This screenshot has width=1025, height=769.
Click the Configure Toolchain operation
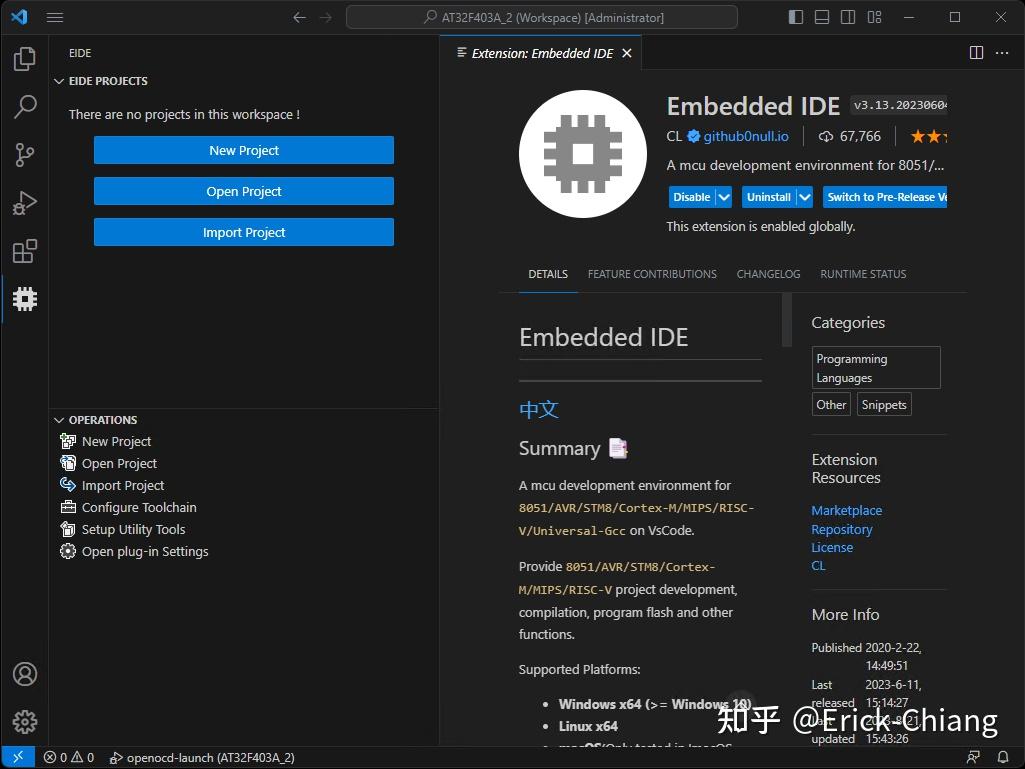136,507
